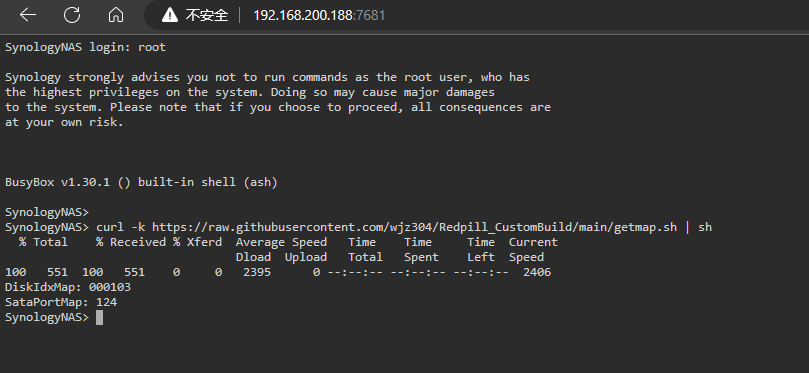Click the Current Speed value 2406
Image resolution: width=809 pixels, height=373 pixels.
point(537,272)
